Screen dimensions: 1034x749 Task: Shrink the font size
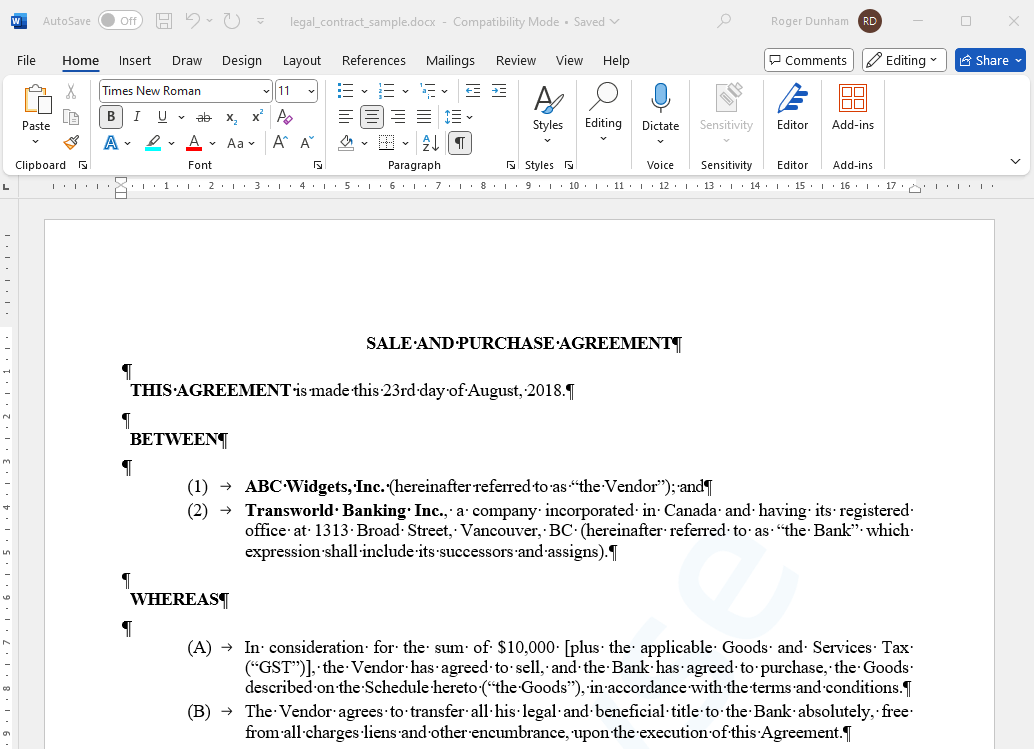[x=307, y=142]
